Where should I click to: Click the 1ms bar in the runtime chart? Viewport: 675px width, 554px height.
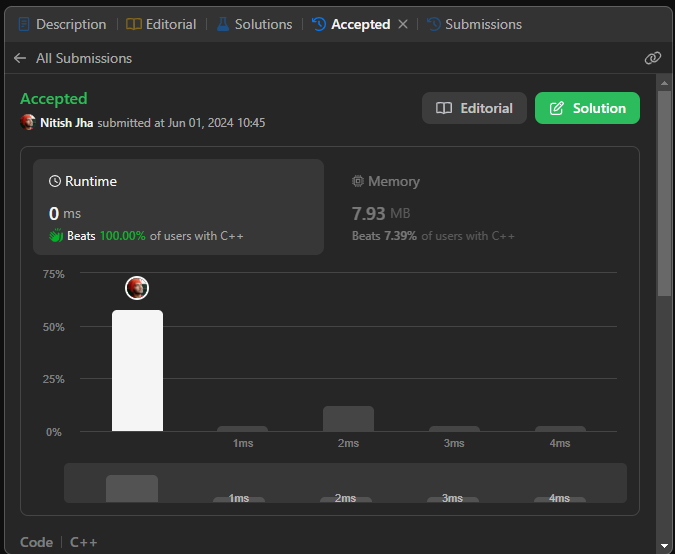pos(242,429)
